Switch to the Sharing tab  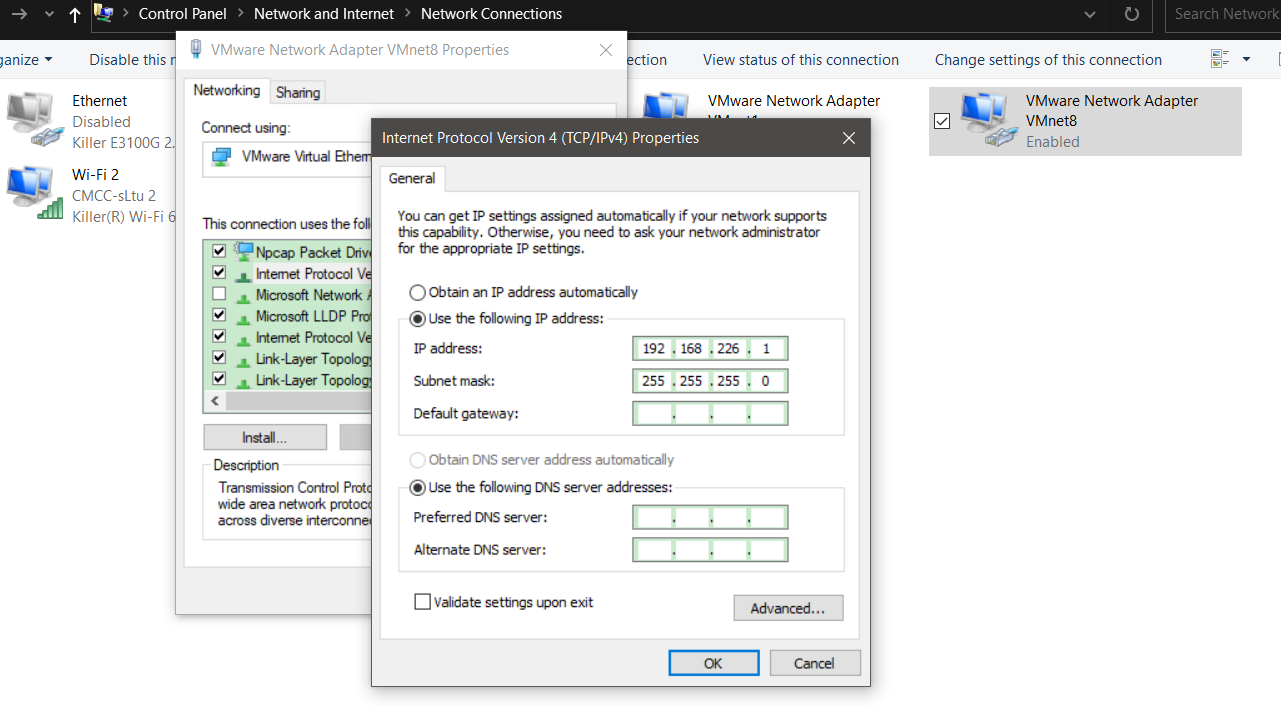tap(298, 93)
